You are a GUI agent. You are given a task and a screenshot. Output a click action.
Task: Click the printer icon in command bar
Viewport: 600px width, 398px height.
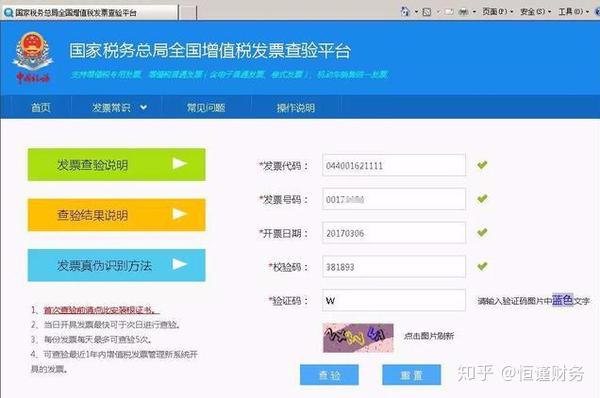[x=463, y=12]
